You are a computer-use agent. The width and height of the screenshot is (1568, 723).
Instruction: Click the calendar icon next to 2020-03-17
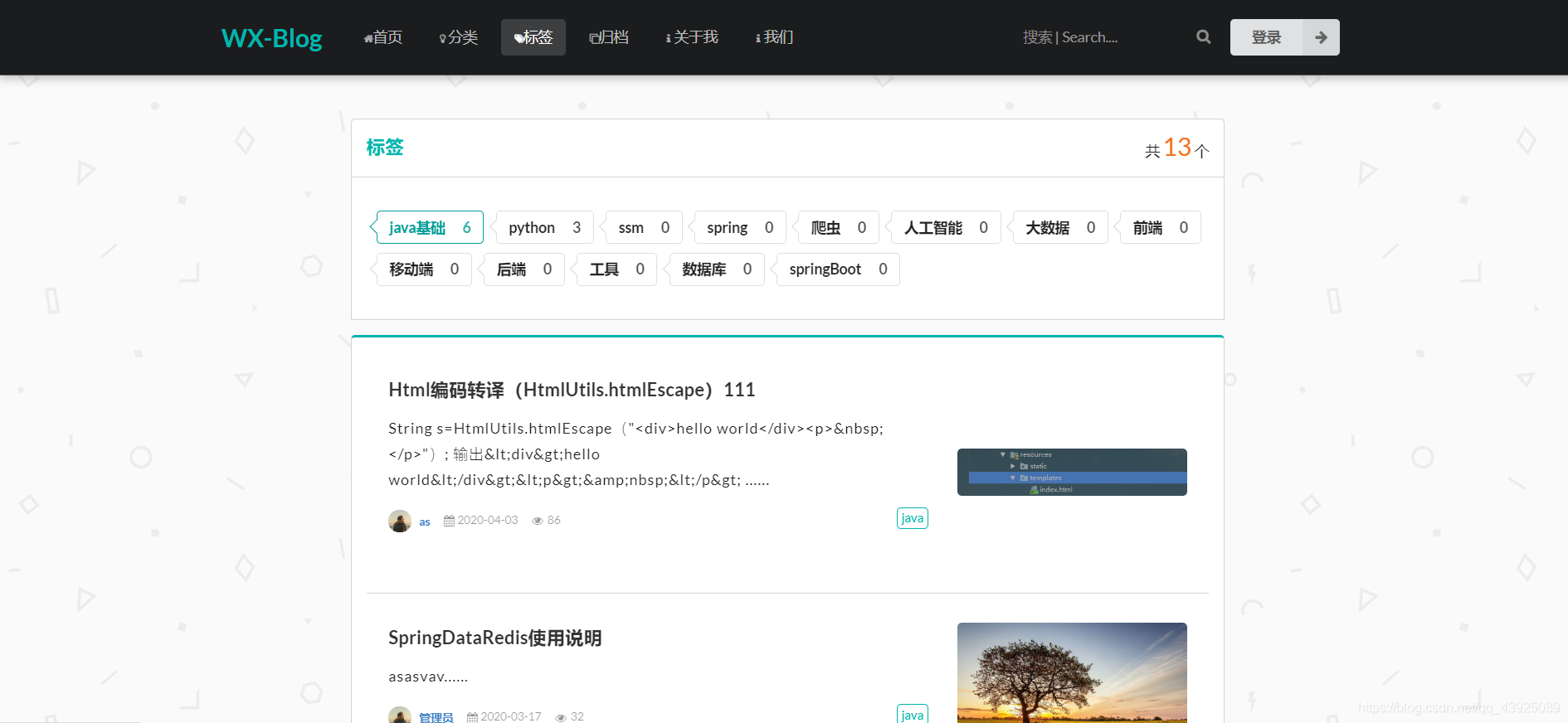[x=472, y=717]
